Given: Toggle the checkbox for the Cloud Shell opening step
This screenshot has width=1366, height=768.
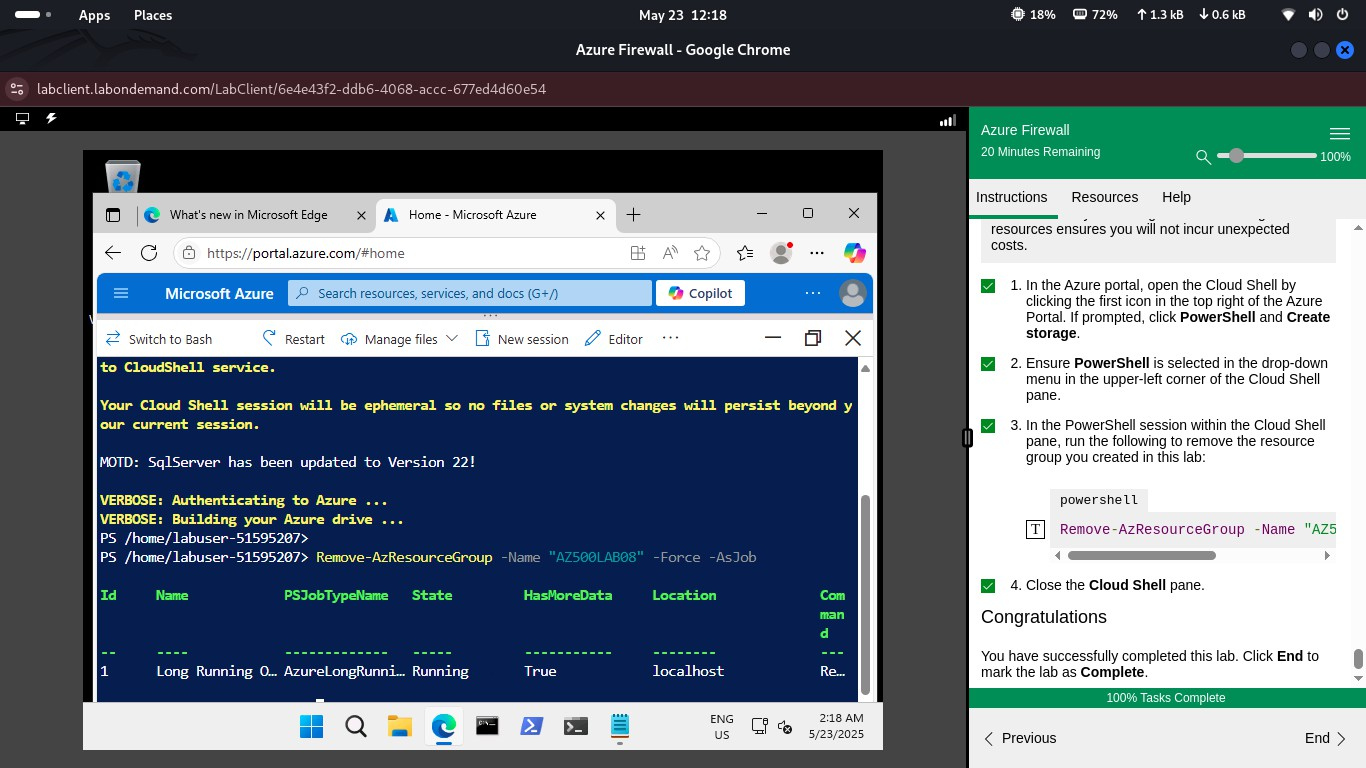Looking at the screenshot, I should [x=987, y=285].
